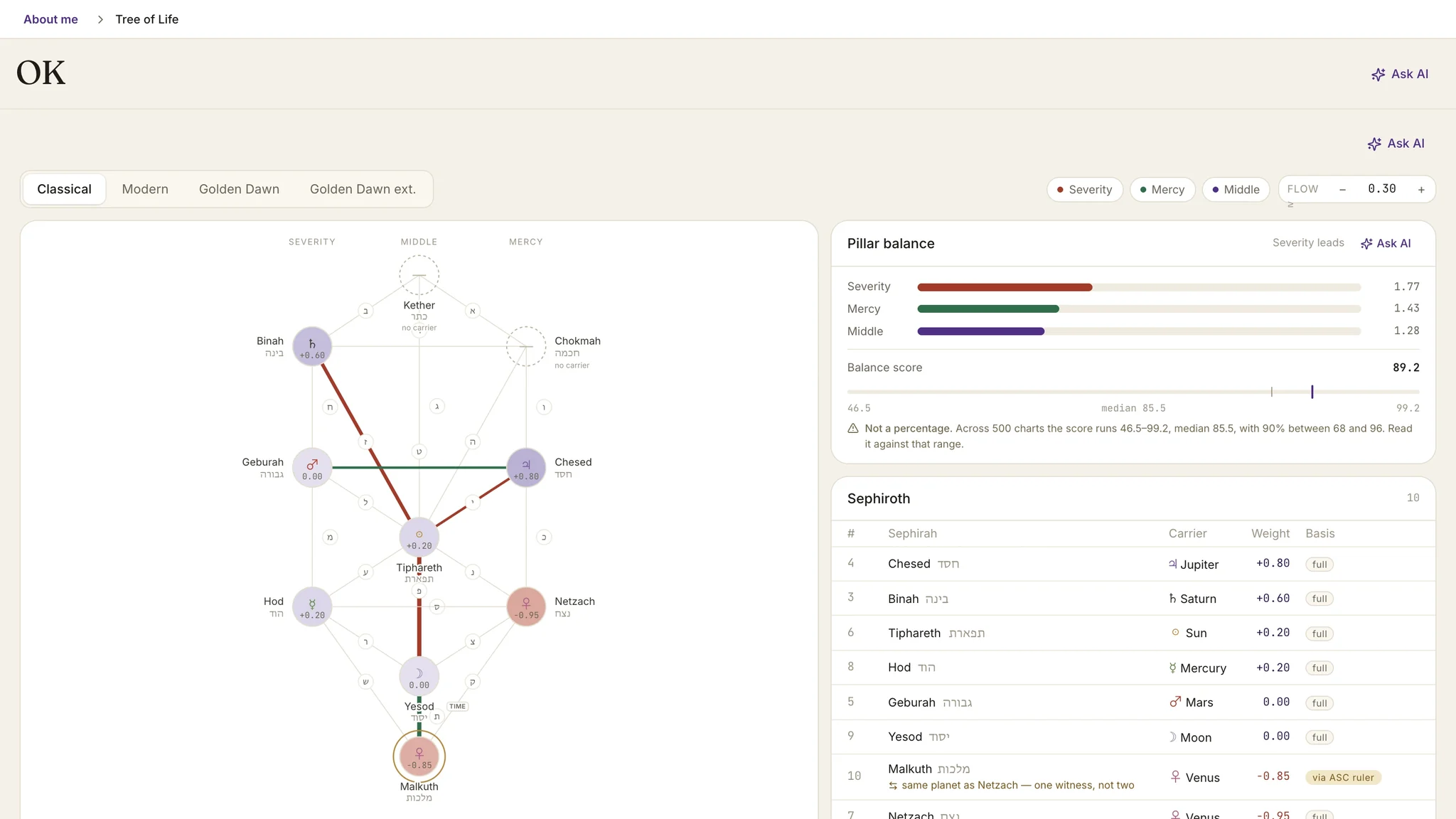Select the Chesed Jupiter node
Screen dimensions: 1456x819
pos(526,468)
